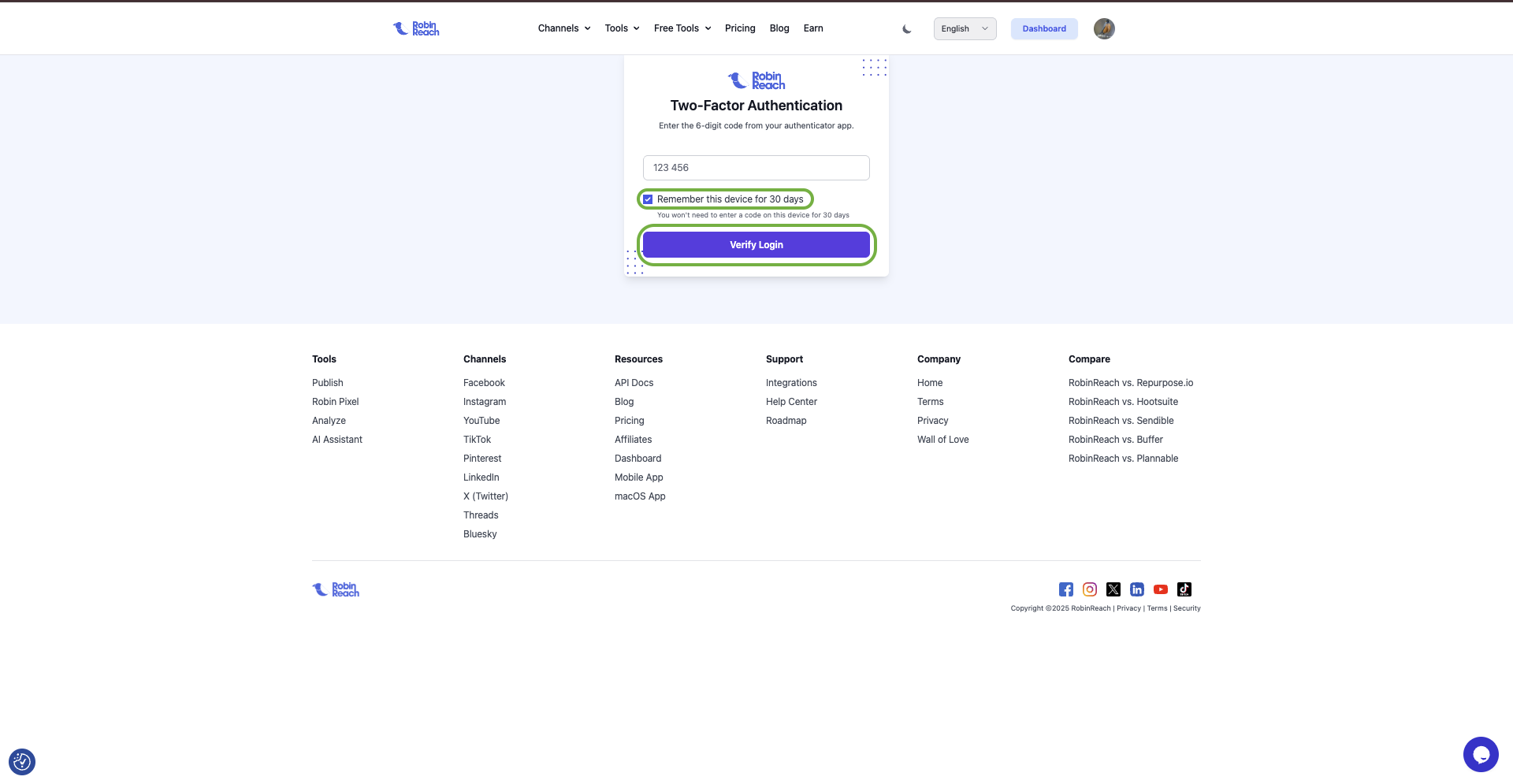Open the Integrations footer link
Screen dimensions: 1513x784
(x=791, y=383)
